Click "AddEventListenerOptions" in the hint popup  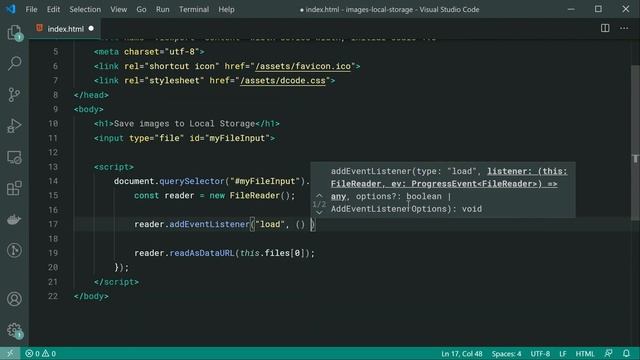click(389, 209)
